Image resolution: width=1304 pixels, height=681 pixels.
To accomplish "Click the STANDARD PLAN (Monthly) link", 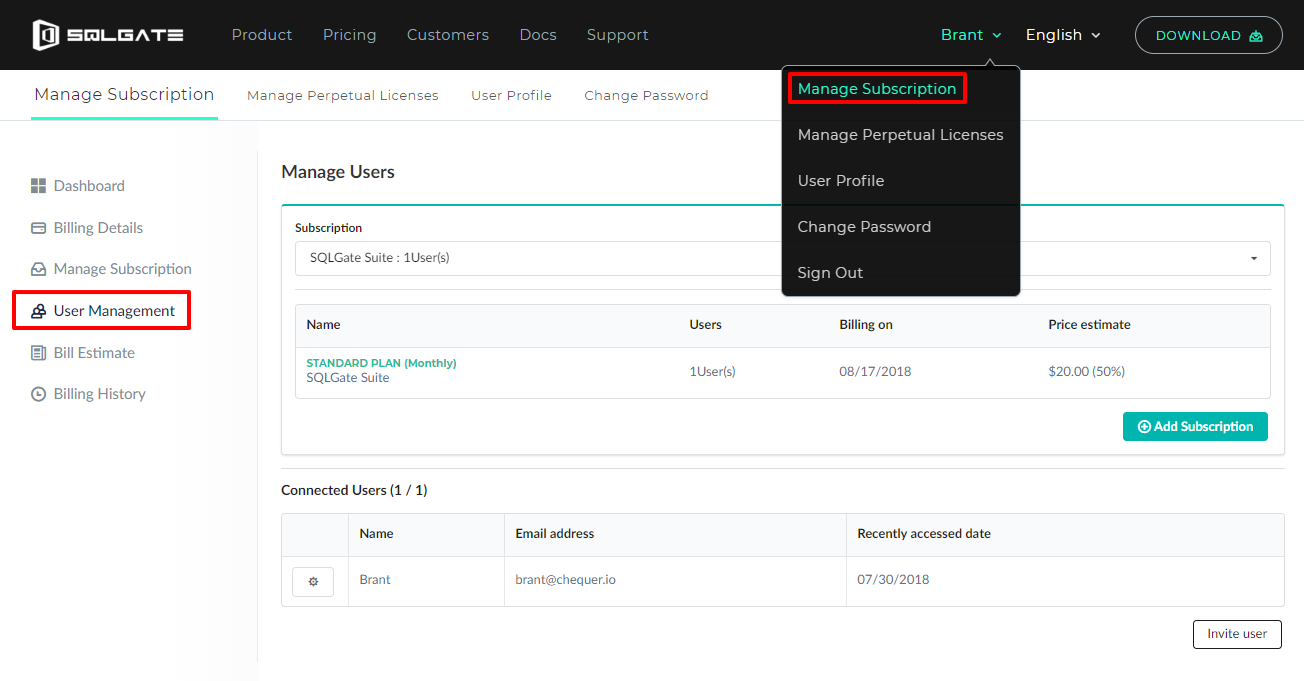I will [x=381, y=363].
